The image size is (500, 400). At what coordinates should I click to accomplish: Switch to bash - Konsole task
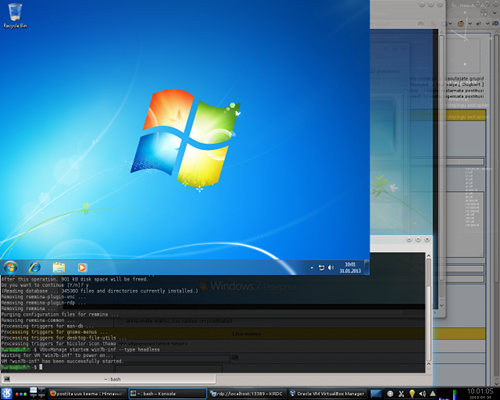click(168, 394)
